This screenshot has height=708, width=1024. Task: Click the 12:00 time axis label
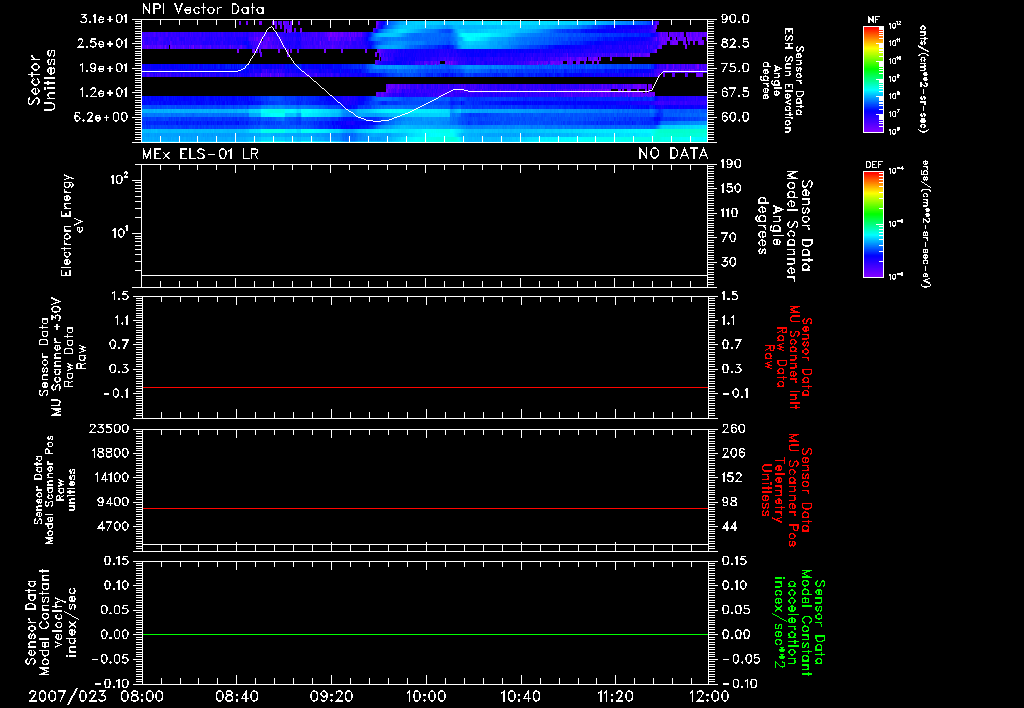pyautogui.click(x=709, y=696)
